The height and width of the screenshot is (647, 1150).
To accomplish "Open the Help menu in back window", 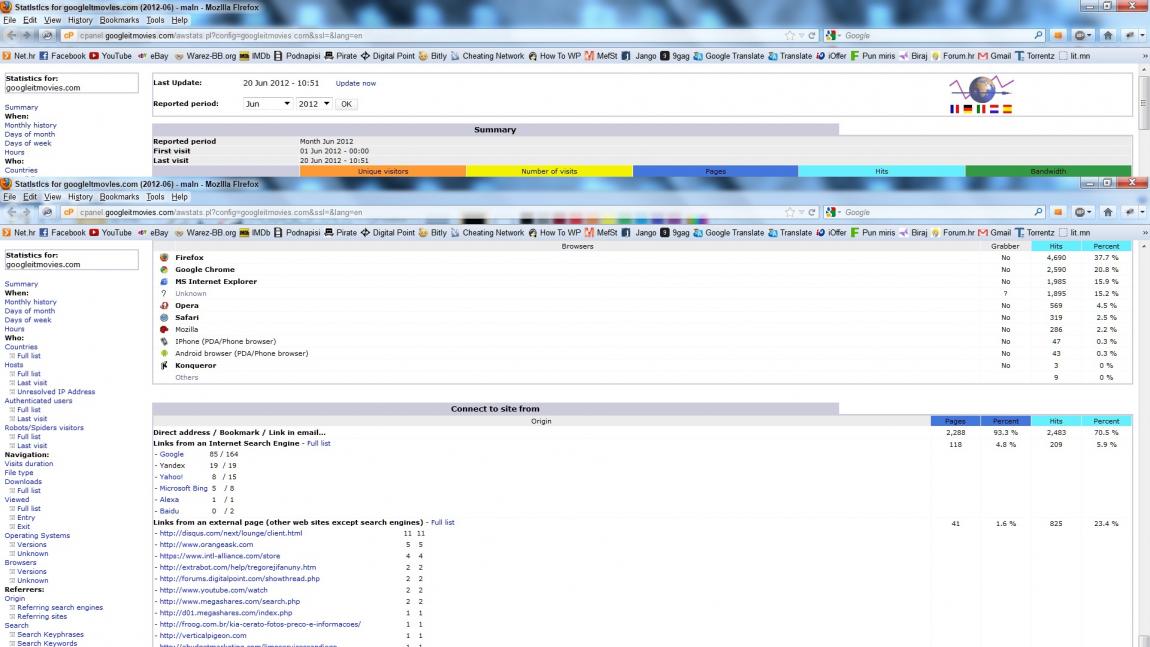I will click(180, 20).
